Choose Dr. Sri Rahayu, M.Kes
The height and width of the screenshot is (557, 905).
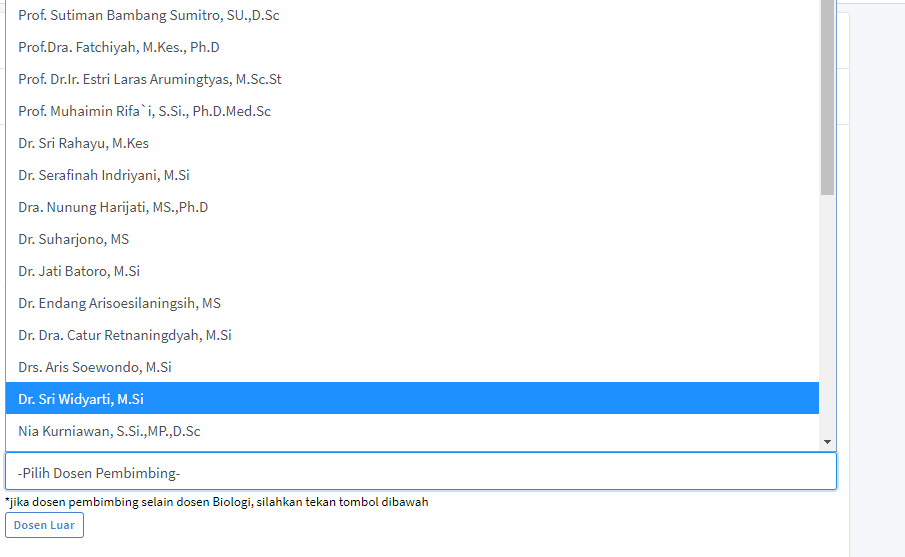click(83, 143)
